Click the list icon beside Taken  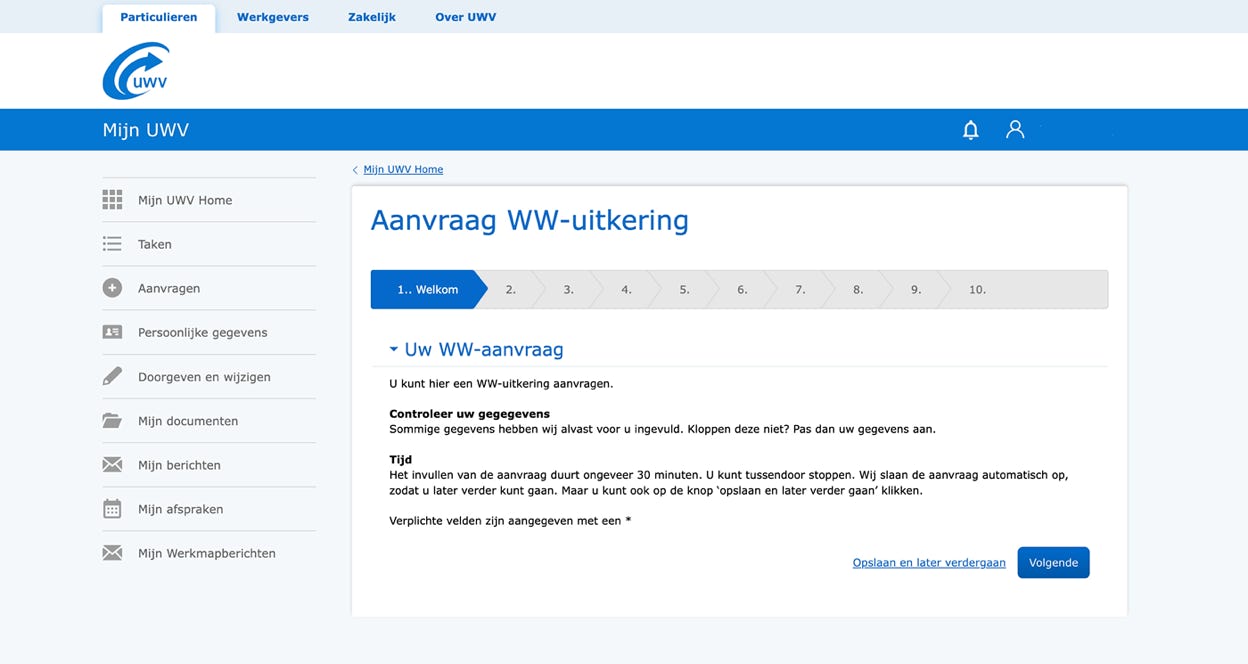112,244
